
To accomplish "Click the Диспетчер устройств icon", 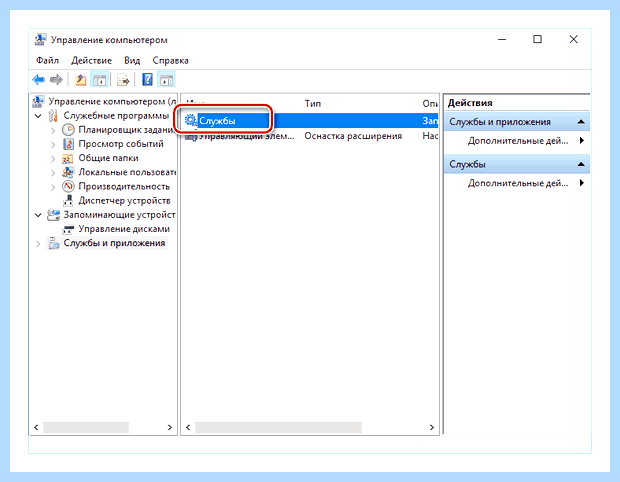I will click(68, 200).
